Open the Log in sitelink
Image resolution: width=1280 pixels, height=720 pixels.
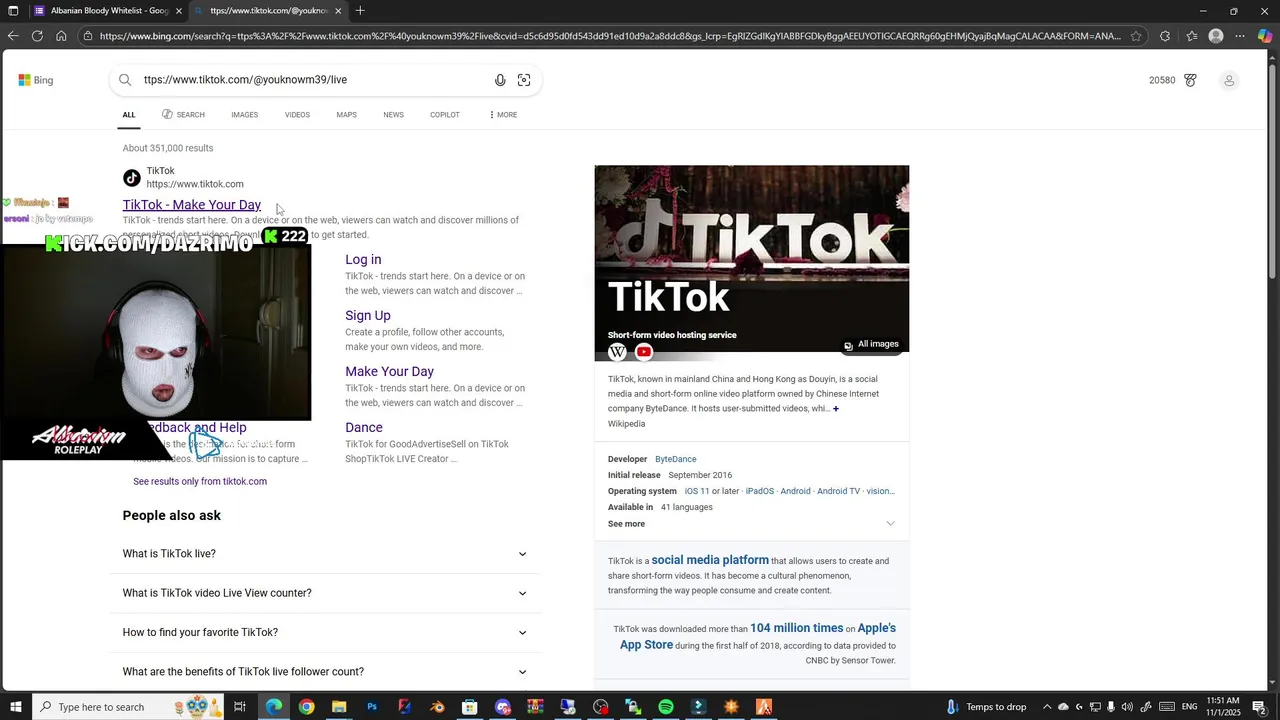pos(363,259)
